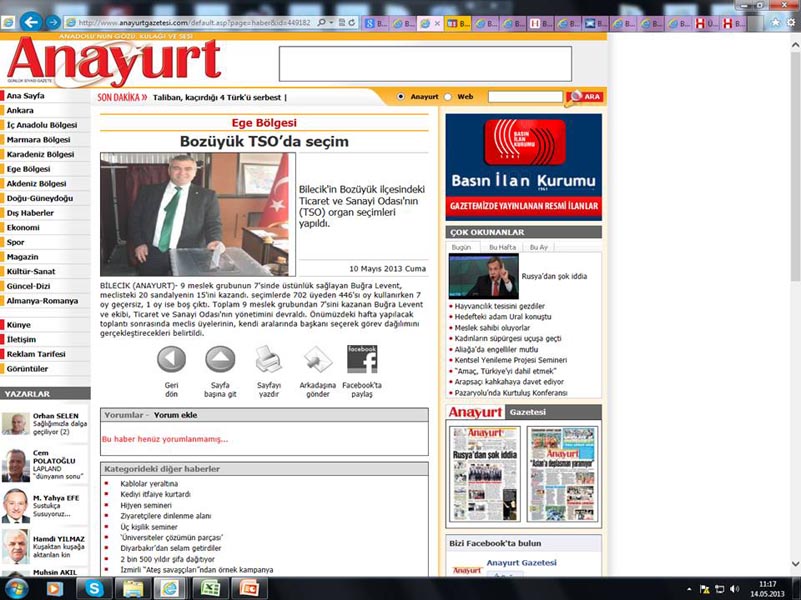Open the right Anayurt newspaper front-page thumbnail

pos(562,474)
